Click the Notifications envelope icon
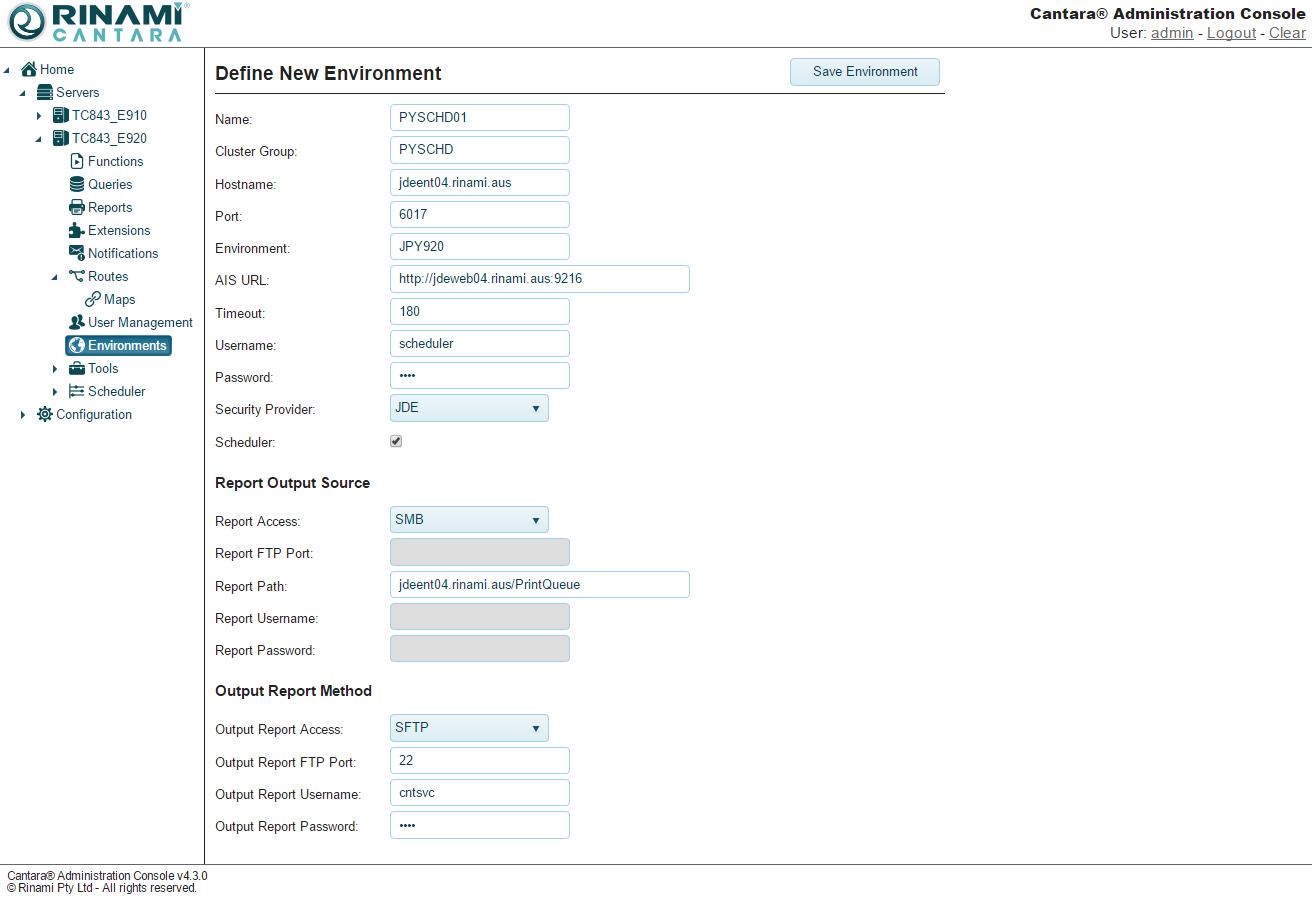Image resolution: width=1312 pixels, height=906 pixels. 77,253
